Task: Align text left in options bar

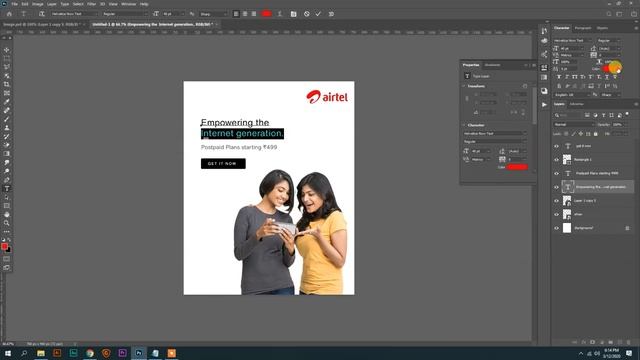Action: 236,14
